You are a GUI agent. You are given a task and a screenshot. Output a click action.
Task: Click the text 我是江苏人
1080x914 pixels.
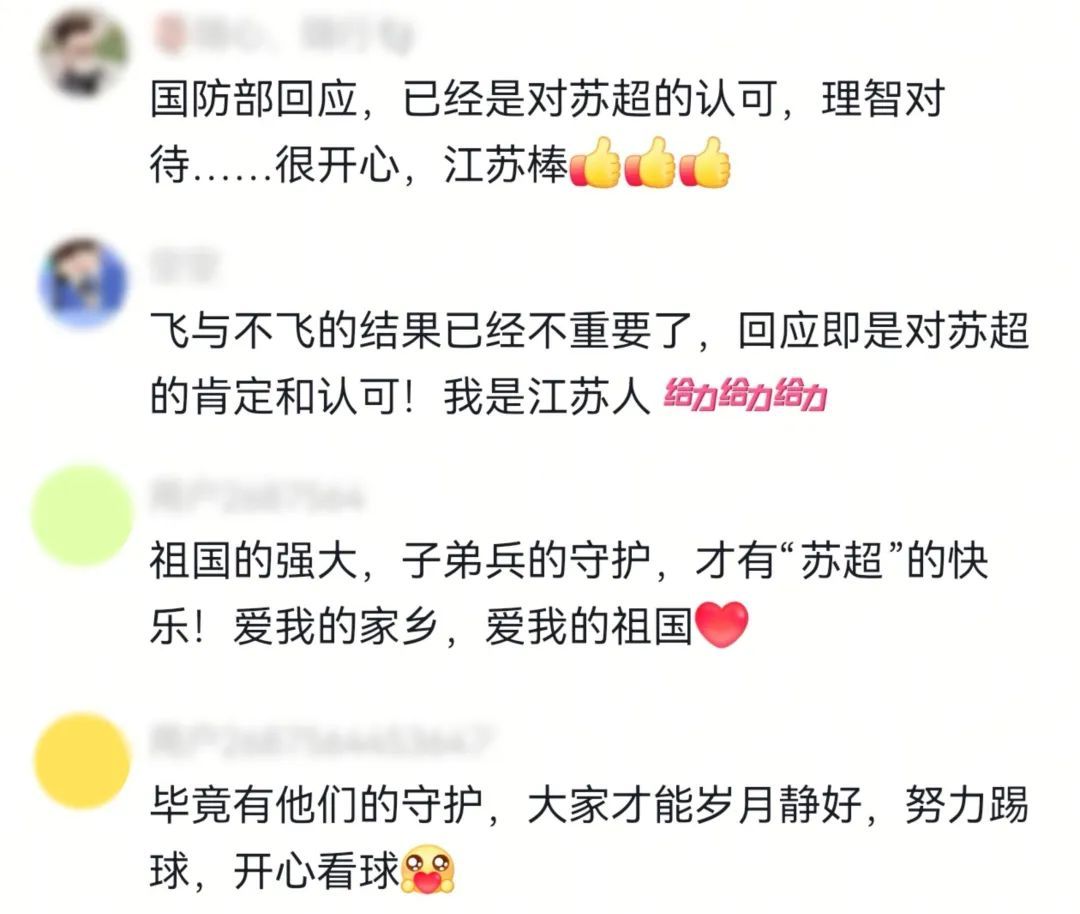coord(548,396)
